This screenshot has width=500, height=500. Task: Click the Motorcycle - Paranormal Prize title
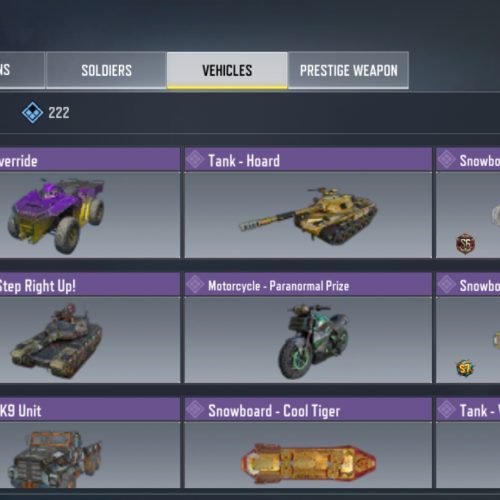(x=279, y=286)
